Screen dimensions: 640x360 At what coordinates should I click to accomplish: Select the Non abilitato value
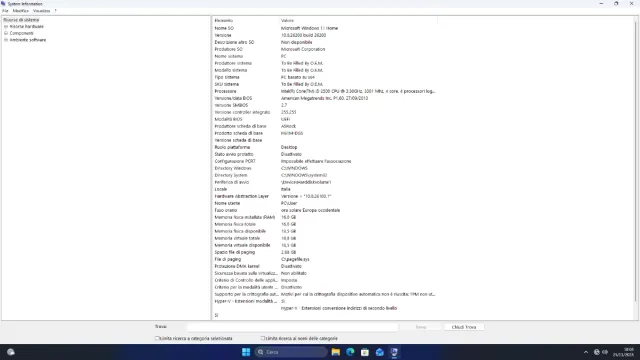click(293, 273)
